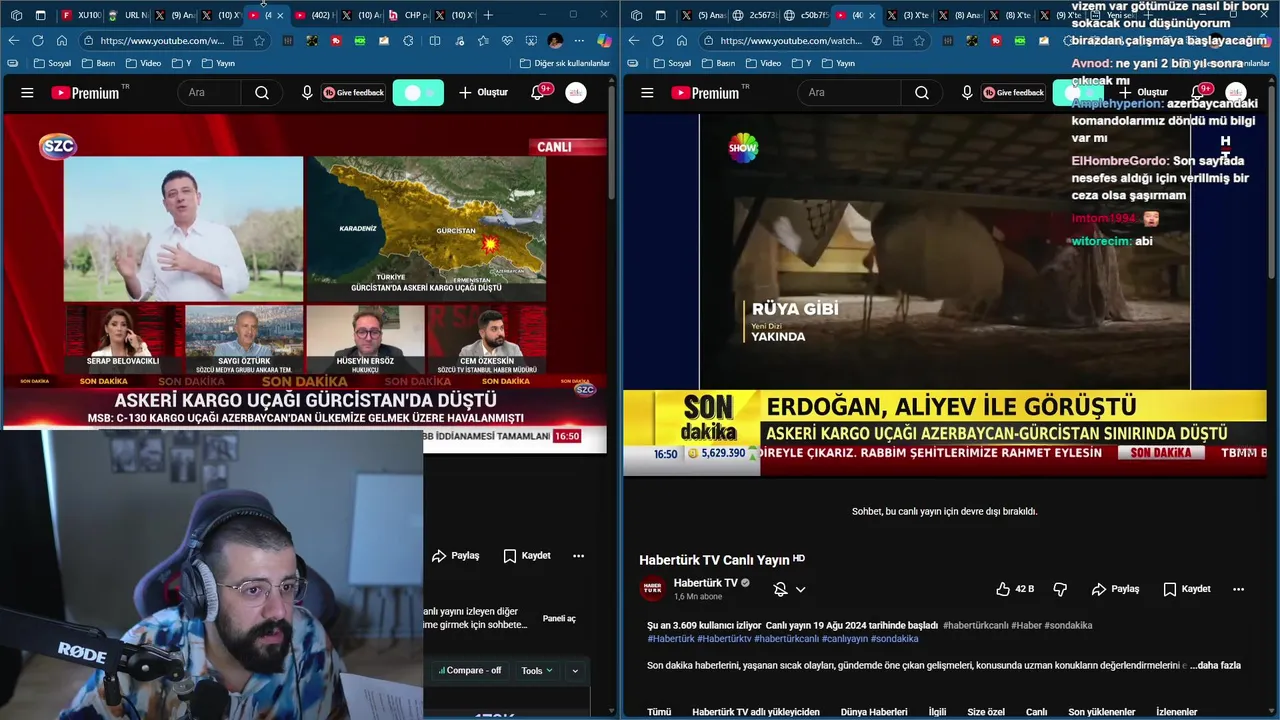Start voice search in right window
This screenshot has height=720, width=1280.
pyautogui.click(x=967, y=93)
